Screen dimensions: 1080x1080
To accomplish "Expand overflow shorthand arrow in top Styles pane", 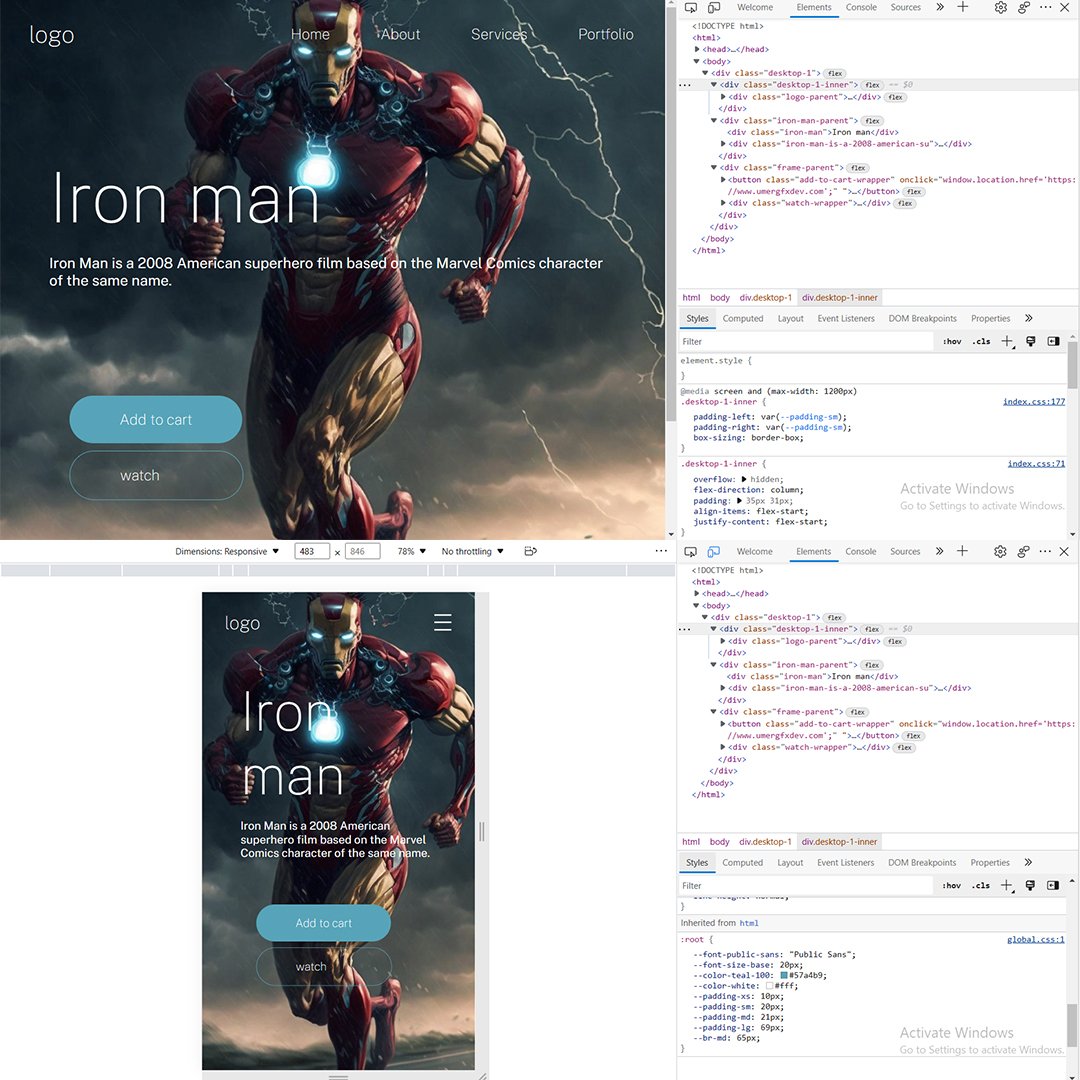I will pos(744,479).
